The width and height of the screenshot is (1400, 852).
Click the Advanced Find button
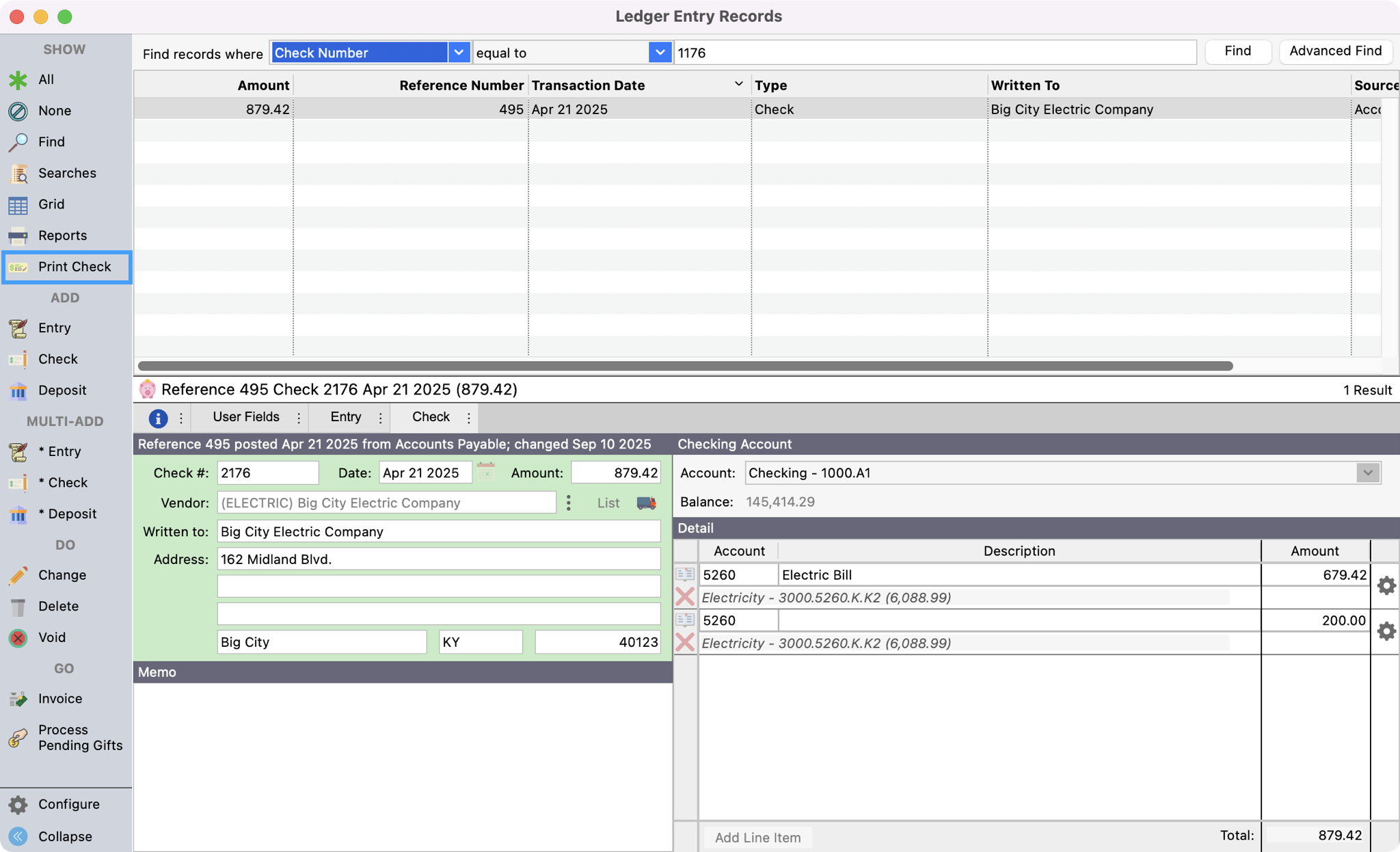click(x=1334, y=51)
